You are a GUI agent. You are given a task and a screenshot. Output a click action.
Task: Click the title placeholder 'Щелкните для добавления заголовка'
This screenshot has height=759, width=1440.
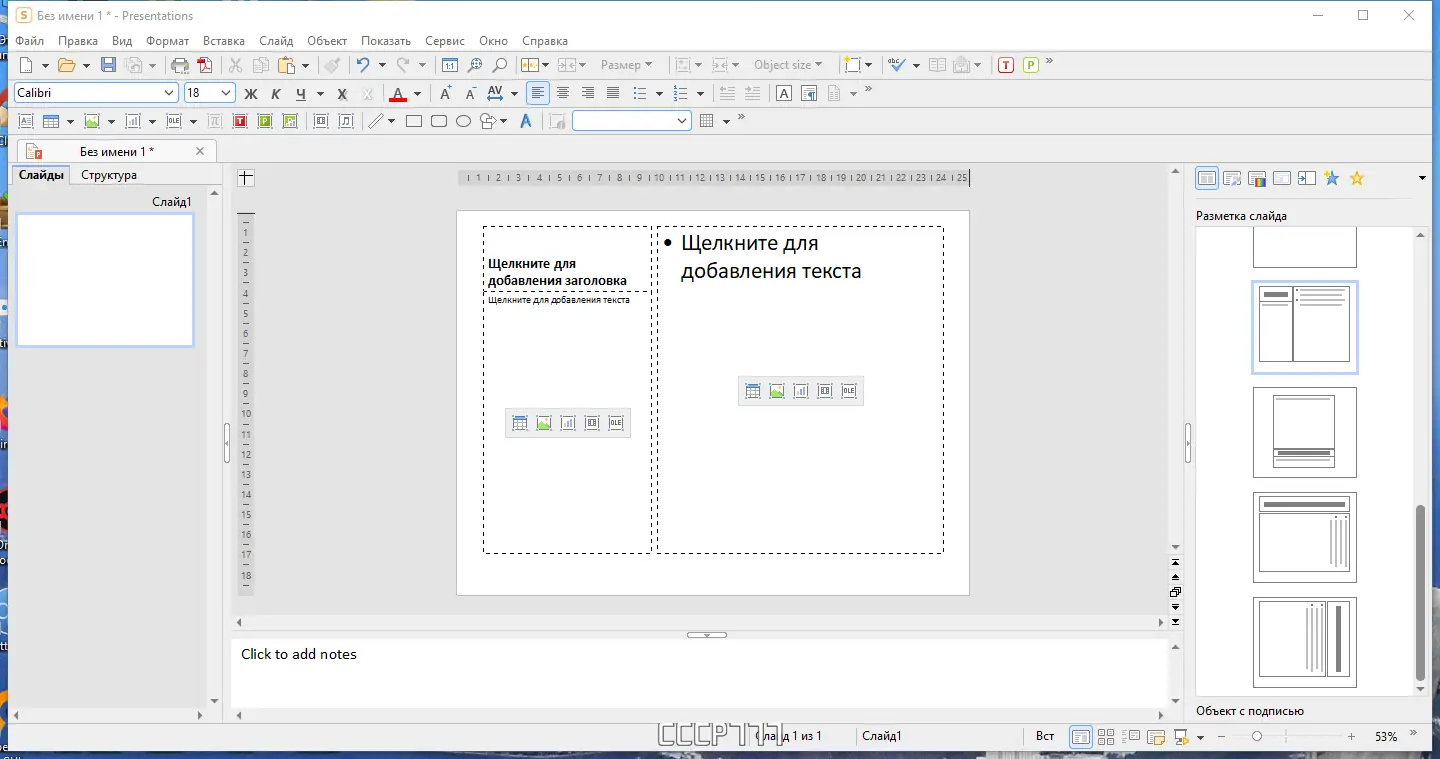557,272
